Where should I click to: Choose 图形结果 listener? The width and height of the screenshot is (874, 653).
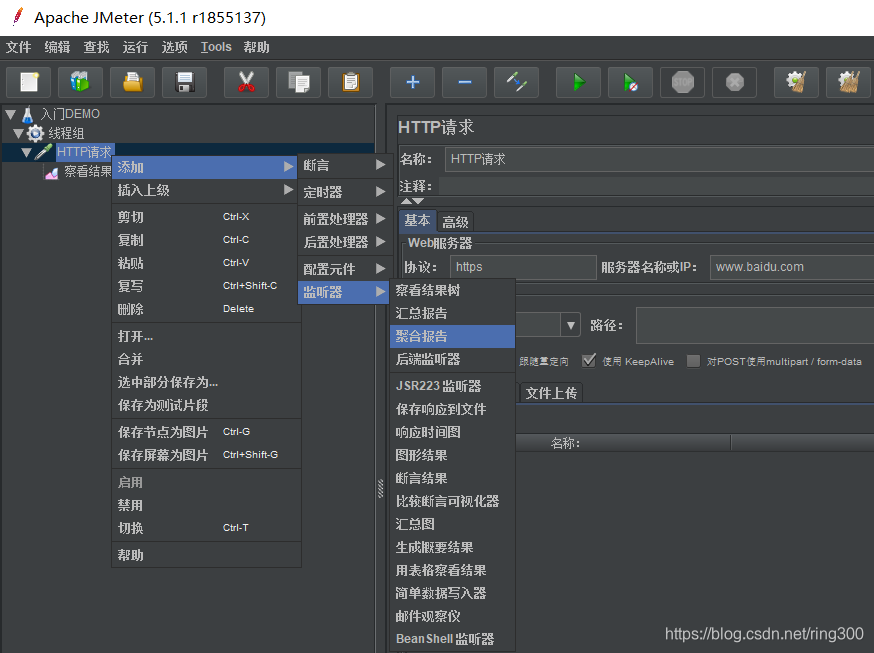(453, 455)
